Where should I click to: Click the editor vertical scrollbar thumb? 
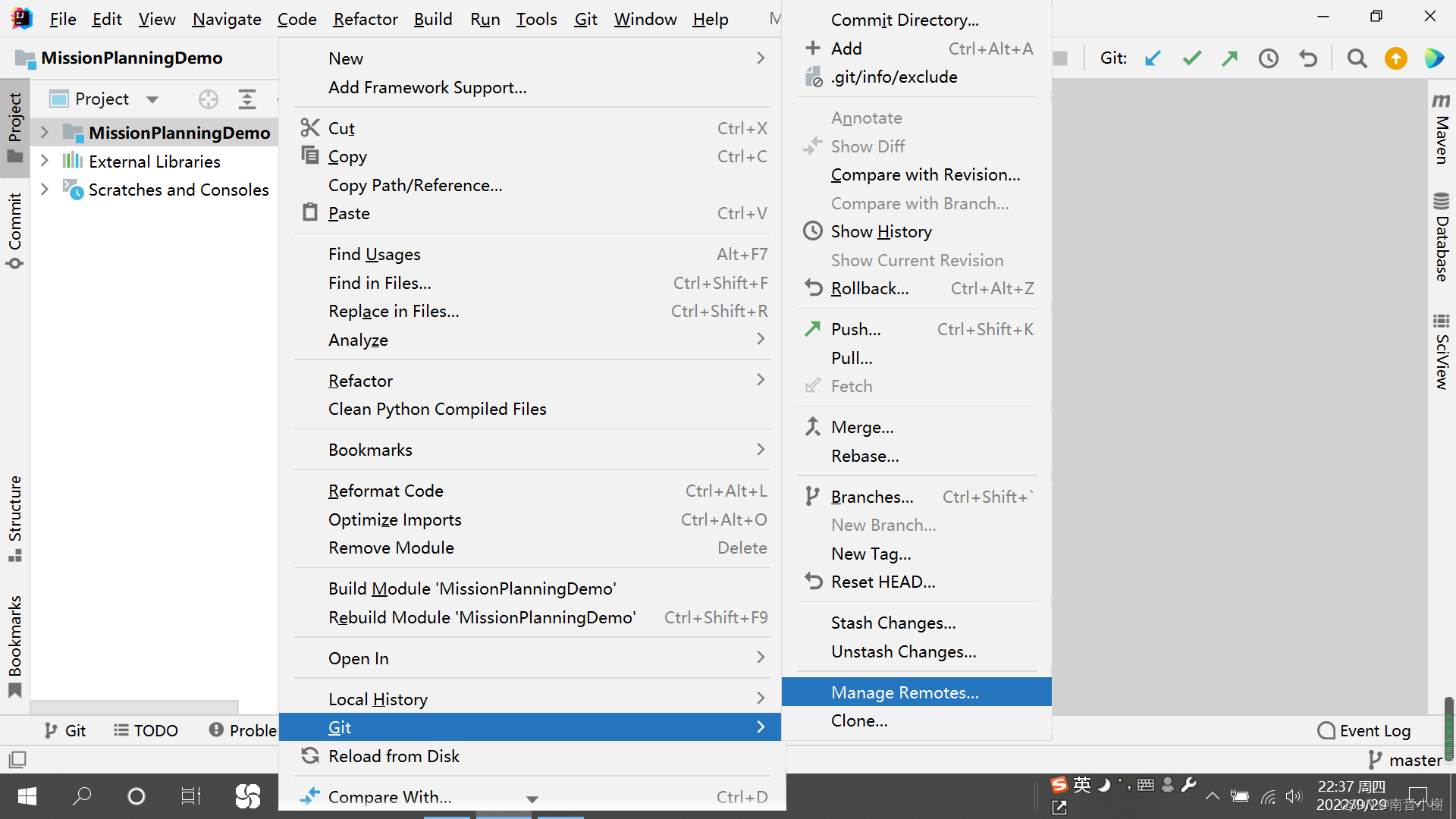click(x=1448, y=728)
